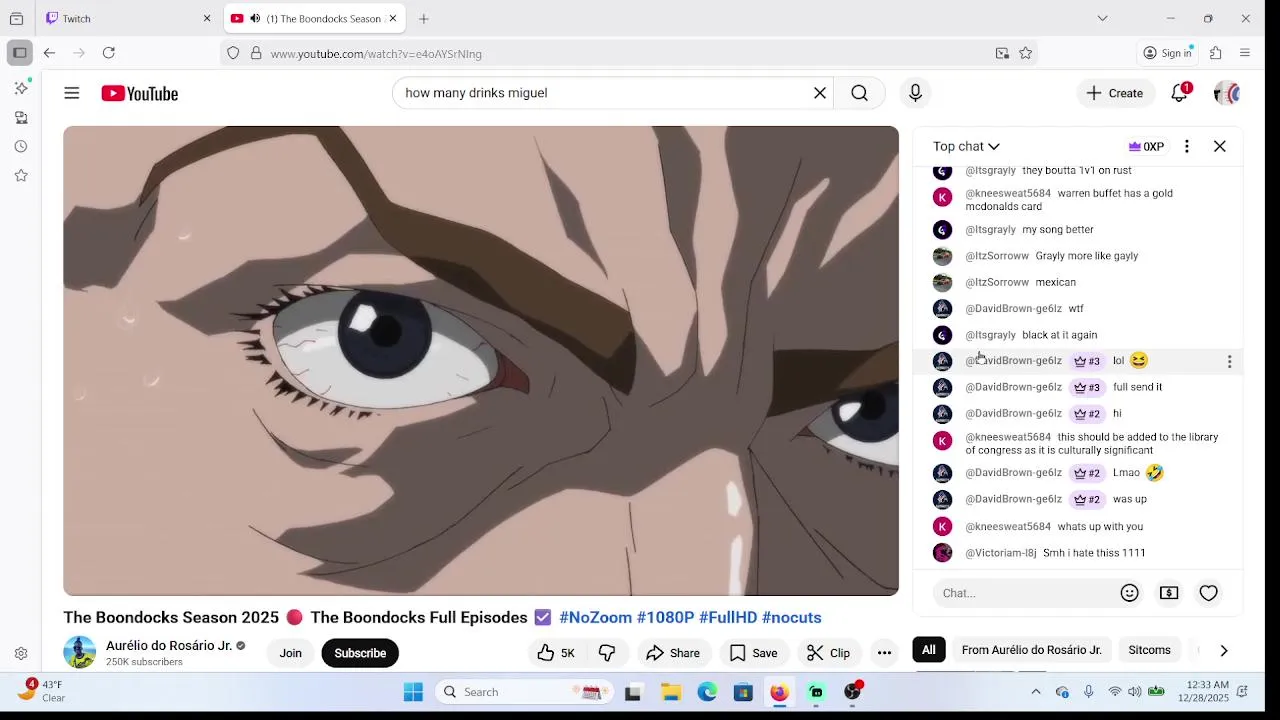Select the All filter chip
The width and height of the screenshot is (1280, 720).
[x=929, y=650]
